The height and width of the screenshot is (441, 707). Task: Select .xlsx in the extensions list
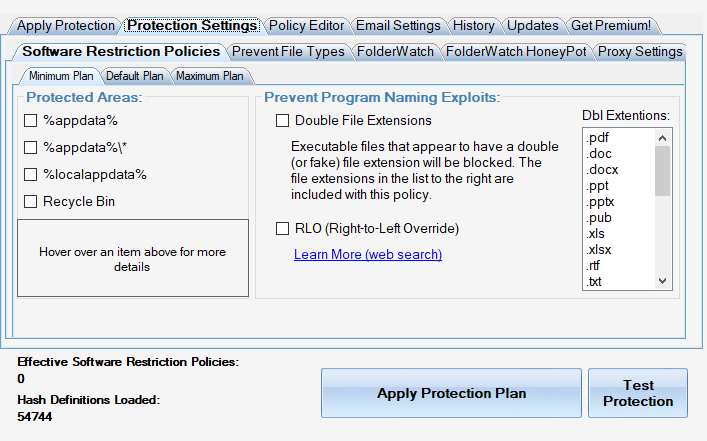[600, 249]
